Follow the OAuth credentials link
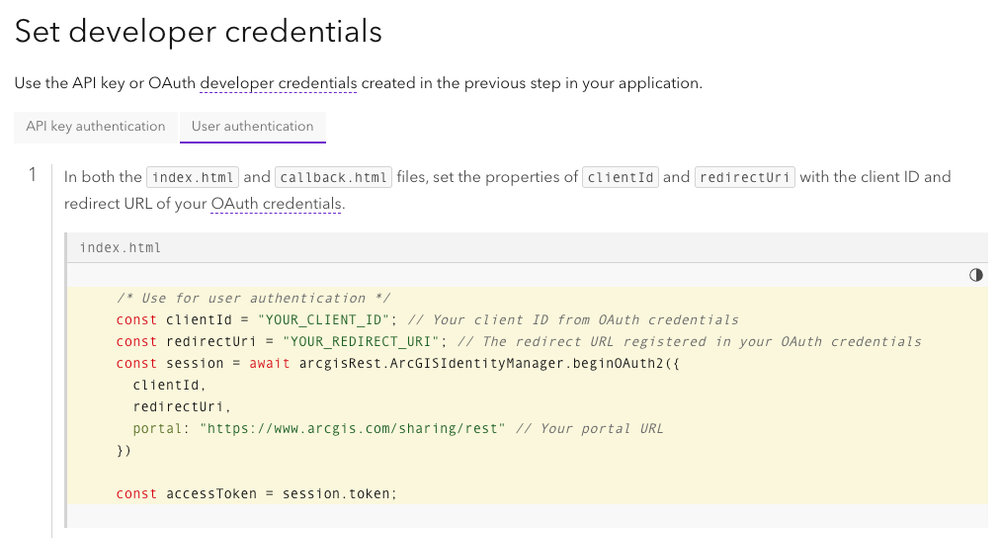999x538 pixels. [x=276, y=204]
